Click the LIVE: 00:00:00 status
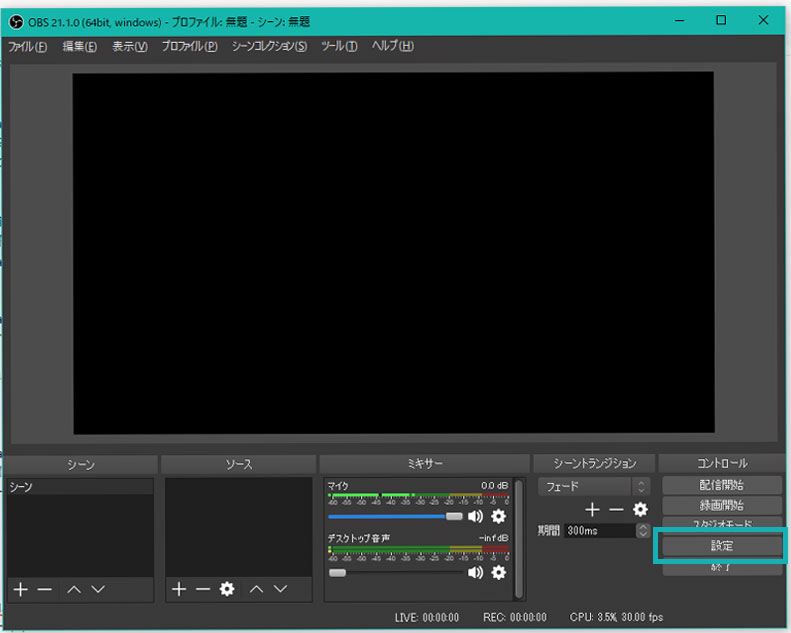This screenshot has width=791, height=633. pyautogui.click(x=427, y=617)
